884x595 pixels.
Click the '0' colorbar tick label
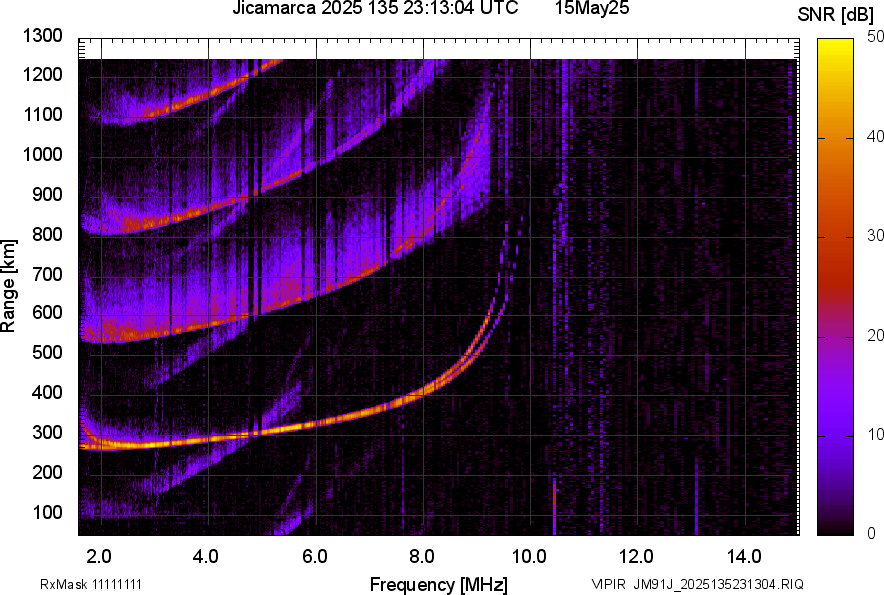click(872, 534)
